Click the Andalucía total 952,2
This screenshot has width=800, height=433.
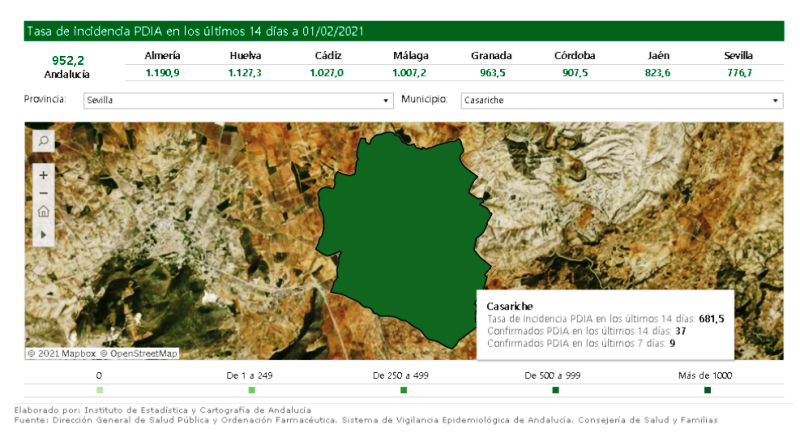68,60
